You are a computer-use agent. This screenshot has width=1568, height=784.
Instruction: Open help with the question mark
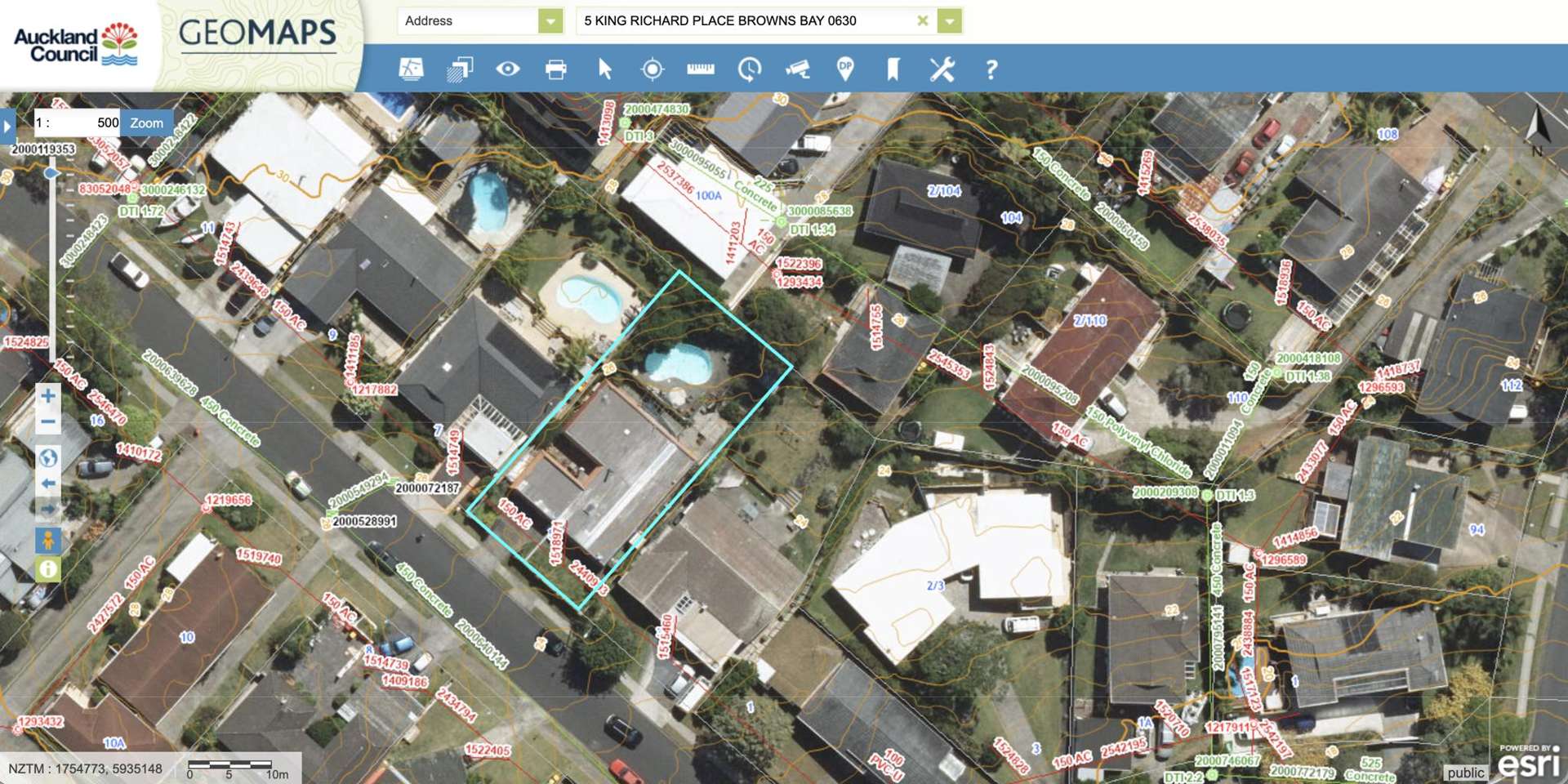(x=991, y=69)
